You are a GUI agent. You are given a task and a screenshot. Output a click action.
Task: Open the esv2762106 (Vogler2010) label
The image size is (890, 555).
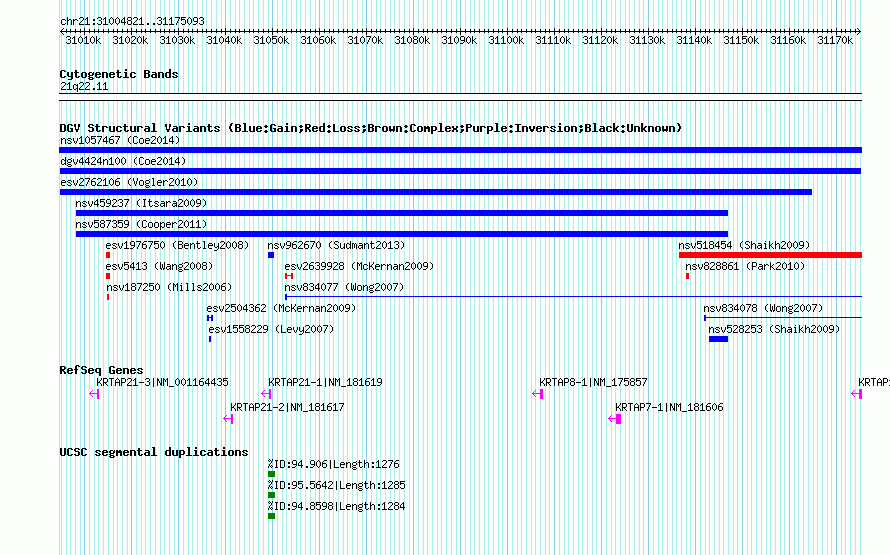[129, 182]
